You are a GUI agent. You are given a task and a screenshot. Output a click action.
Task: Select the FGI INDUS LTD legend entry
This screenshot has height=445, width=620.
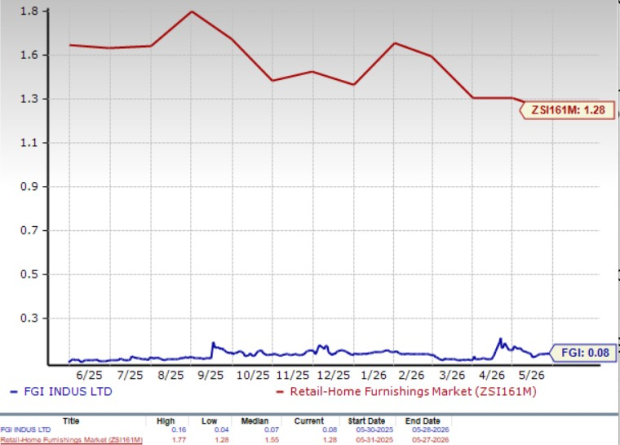pyautogui.click(x=61, y=391)
